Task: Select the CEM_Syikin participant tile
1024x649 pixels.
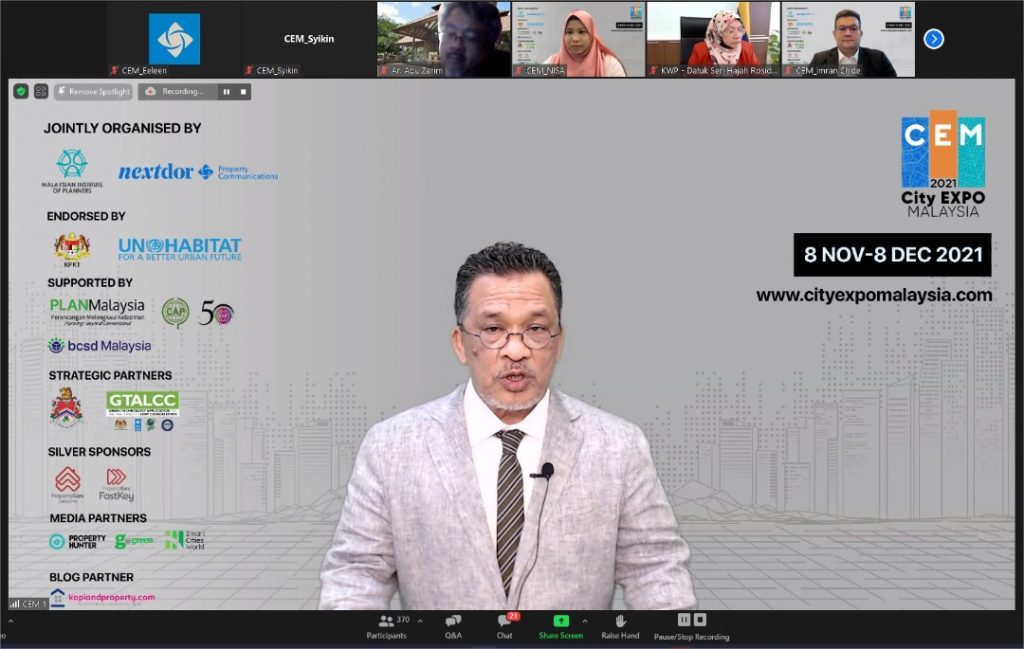Action: pos(308,39)
